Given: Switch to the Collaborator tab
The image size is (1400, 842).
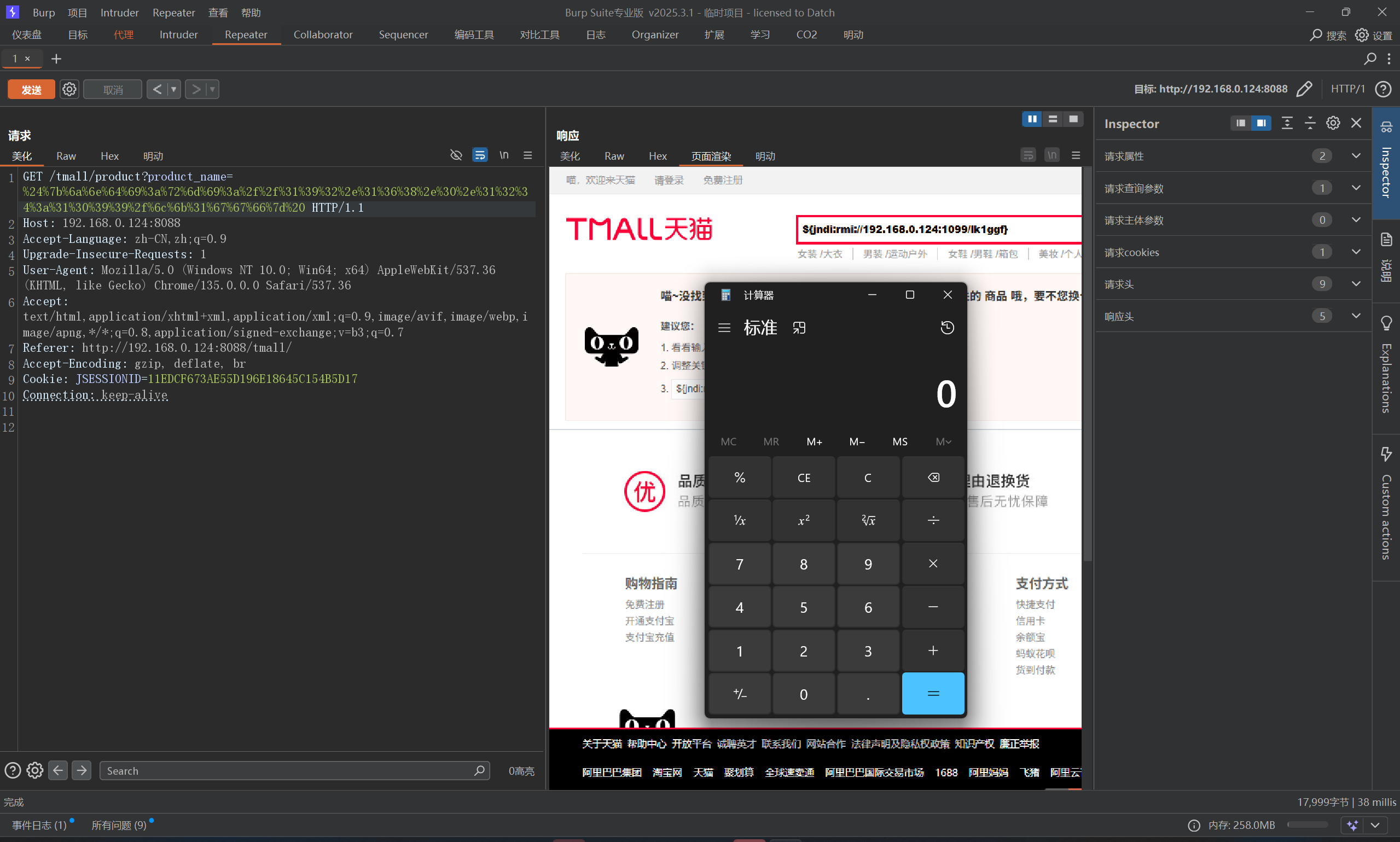Looking at the screenshot, I should 323,34.
